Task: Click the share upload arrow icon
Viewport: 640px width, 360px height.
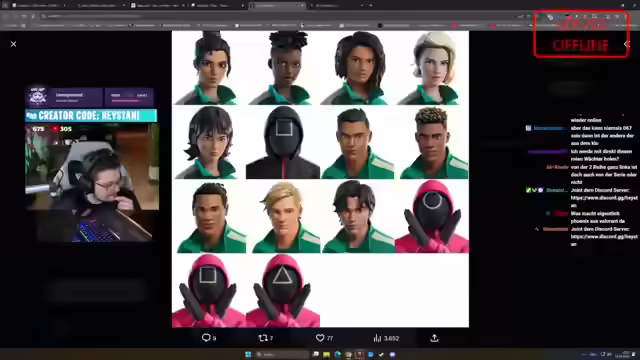Action: click(x=434, y=338)
